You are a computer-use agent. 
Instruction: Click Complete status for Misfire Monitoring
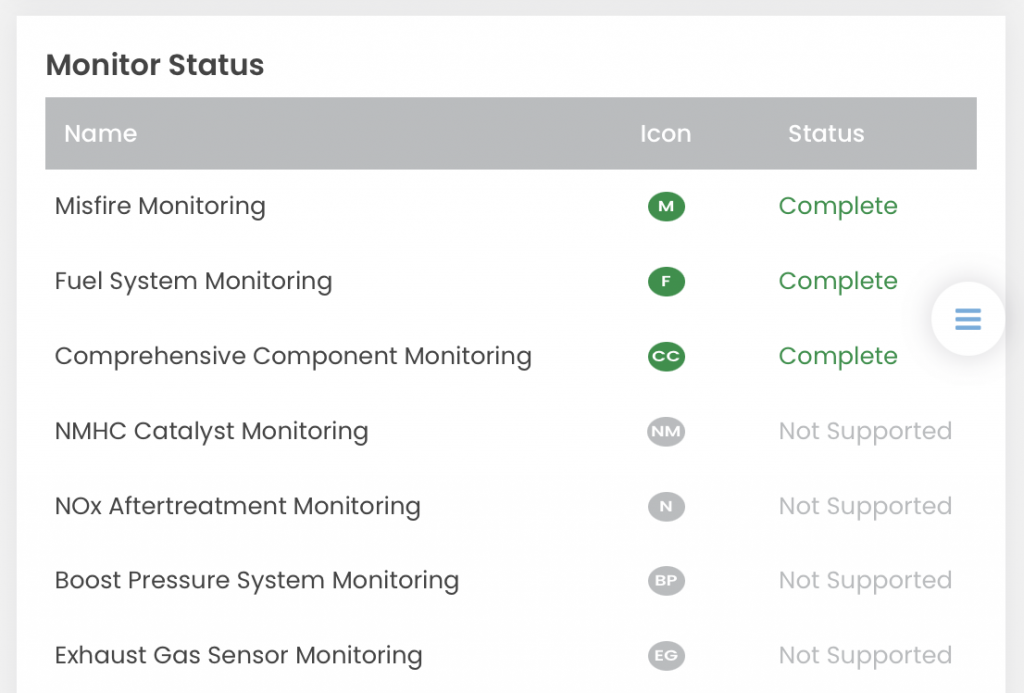point(838,206)
